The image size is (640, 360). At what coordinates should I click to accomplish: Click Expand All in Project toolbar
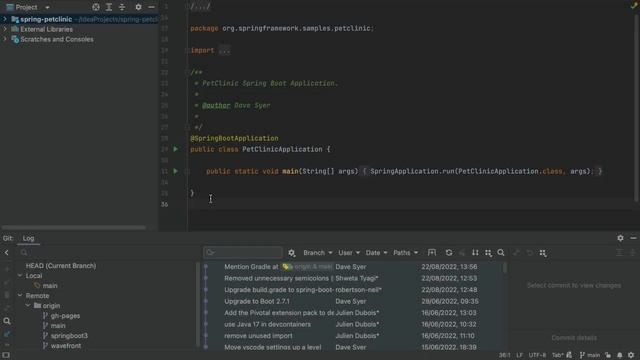coord(109,7)
